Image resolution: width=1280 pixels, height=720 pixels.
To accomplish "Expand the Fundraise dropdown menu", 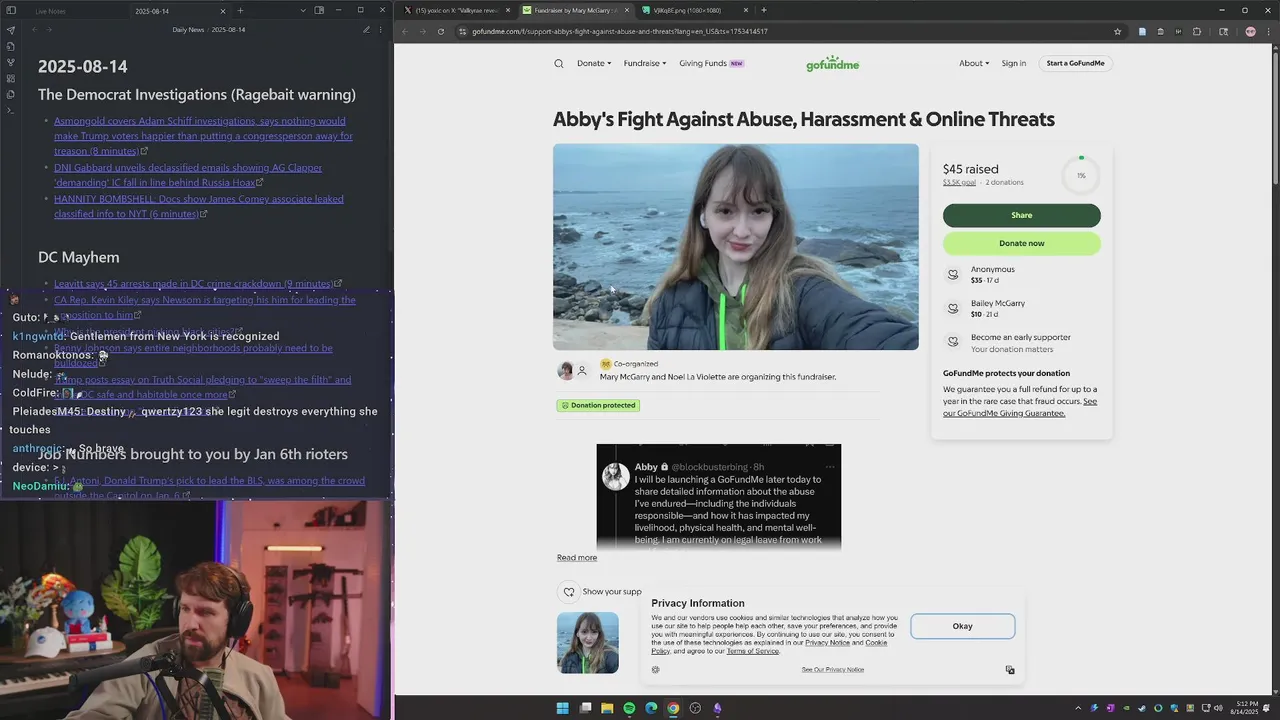I will tap(645, 63).
